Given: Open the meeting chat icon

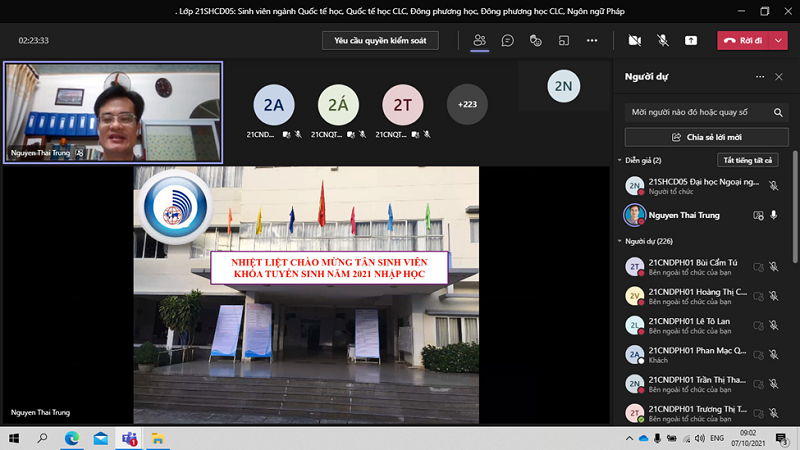Looking at the screenshot, I should (508, 40).
